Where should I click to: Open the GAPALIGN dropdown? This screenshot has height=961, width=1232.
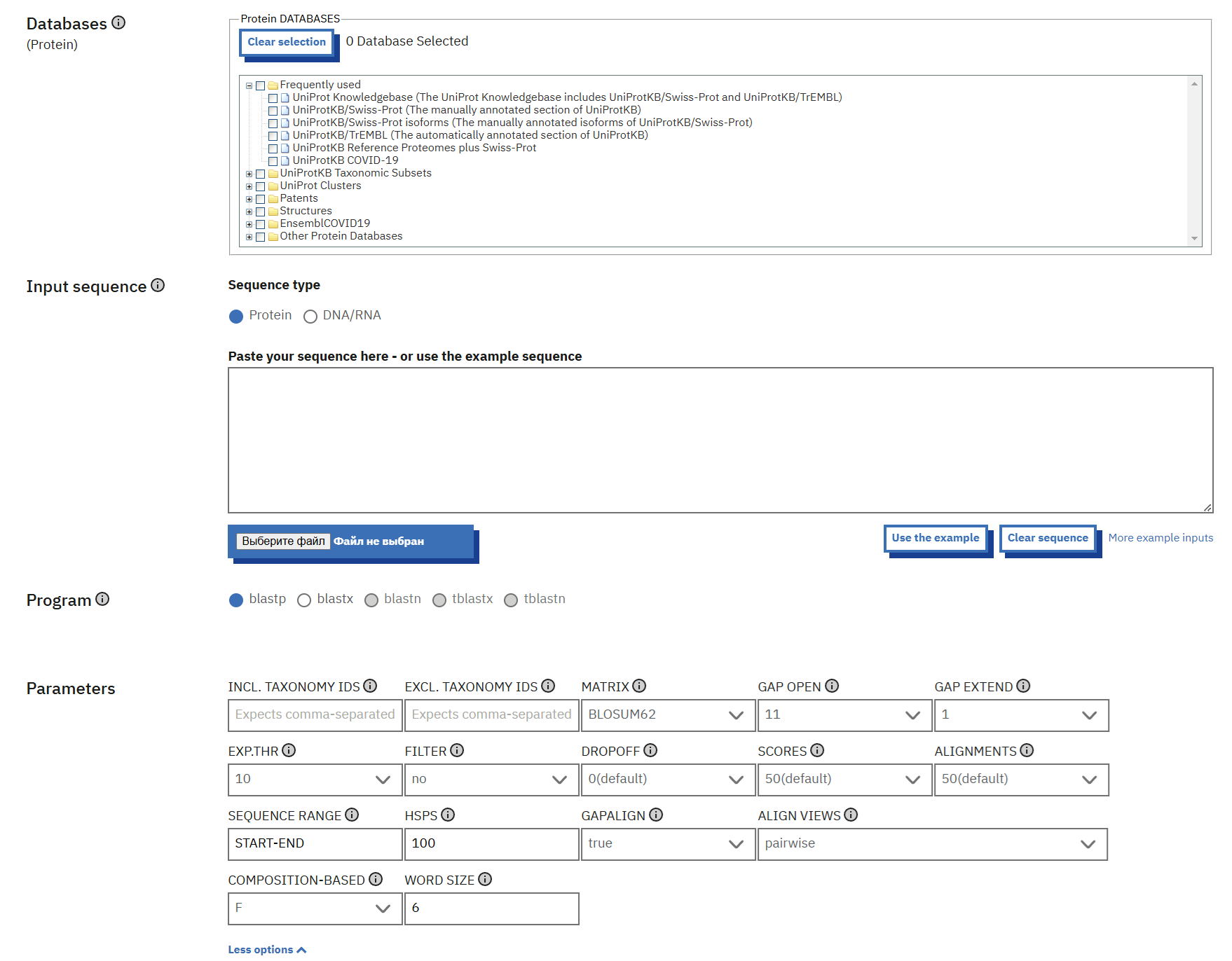(668, 844)
